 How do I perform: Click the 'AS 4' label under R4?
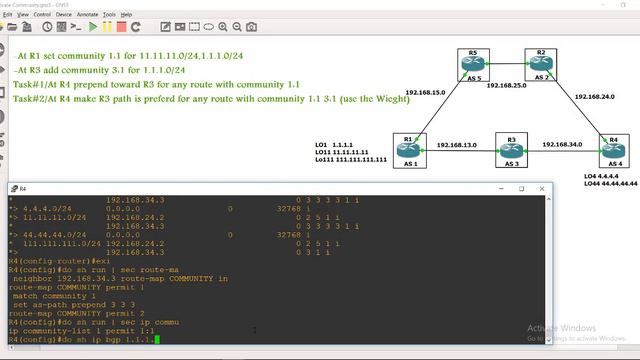point(615,164)
